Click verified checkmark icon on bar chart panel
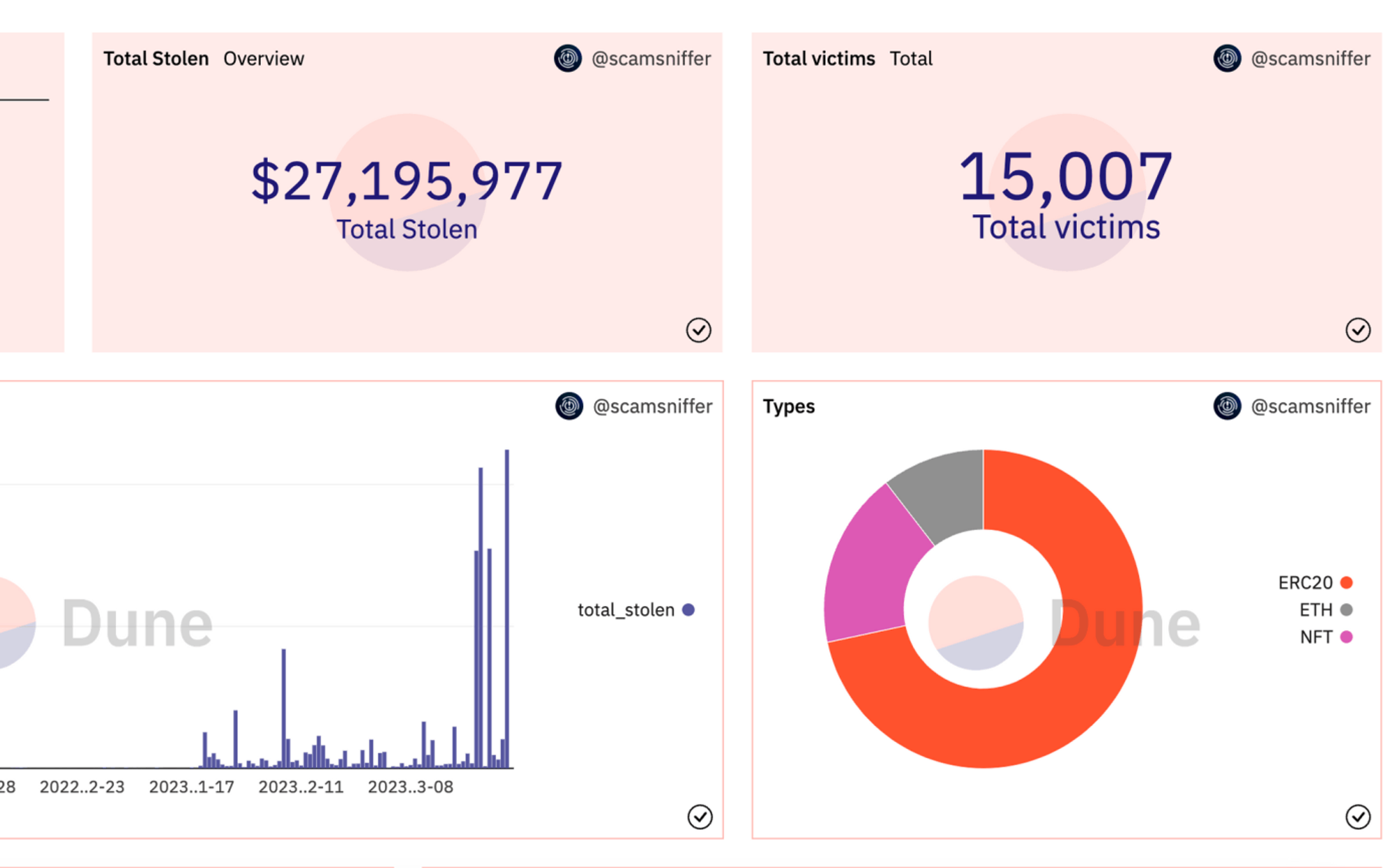This screenshot has height=868, width=1399. tap(699, 816)
